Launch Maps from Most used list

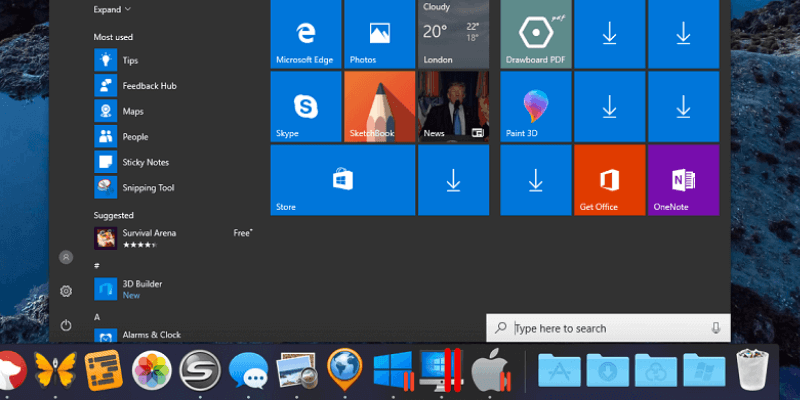pyautogui.click(x=173, y=111)
